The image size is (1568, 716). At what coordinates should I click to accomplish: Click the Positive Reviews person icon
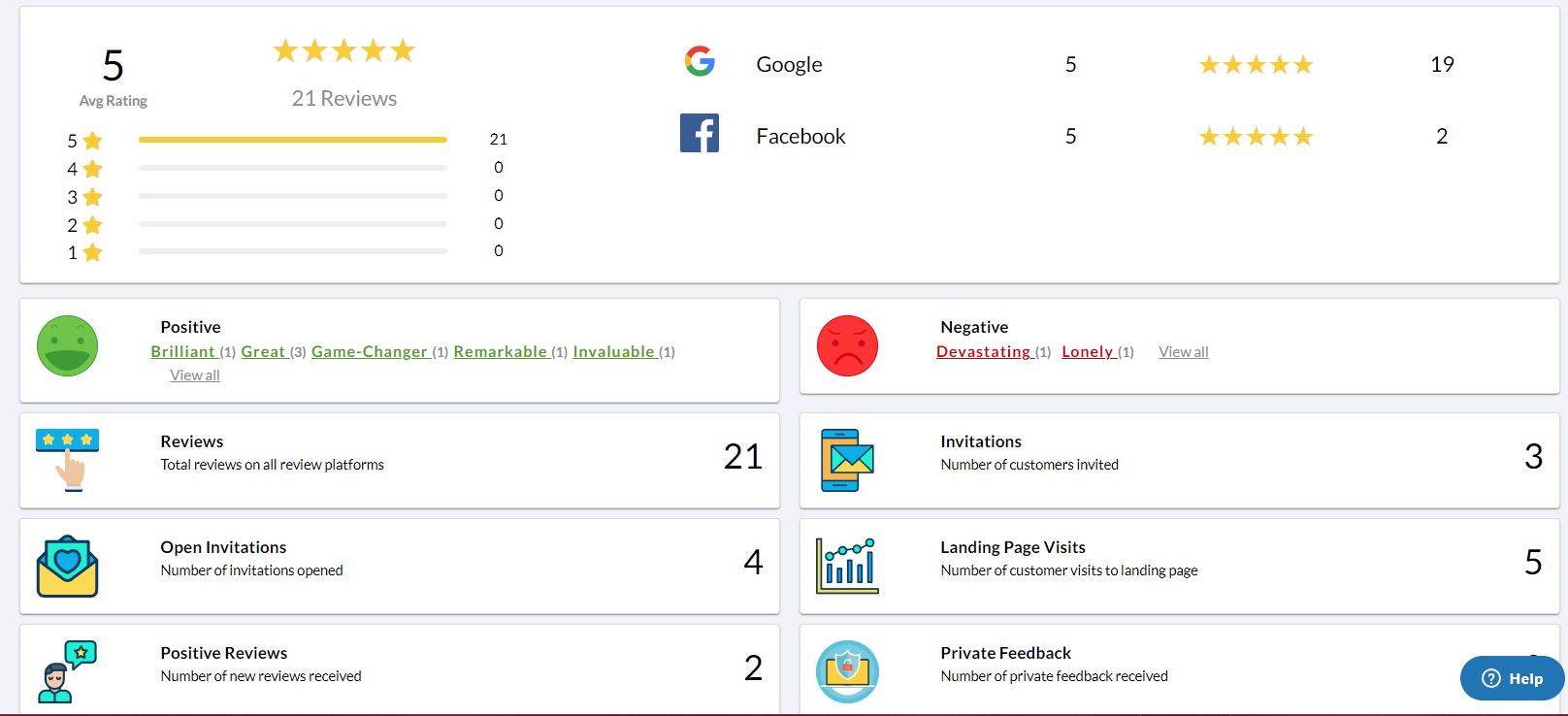pos(67,671)
